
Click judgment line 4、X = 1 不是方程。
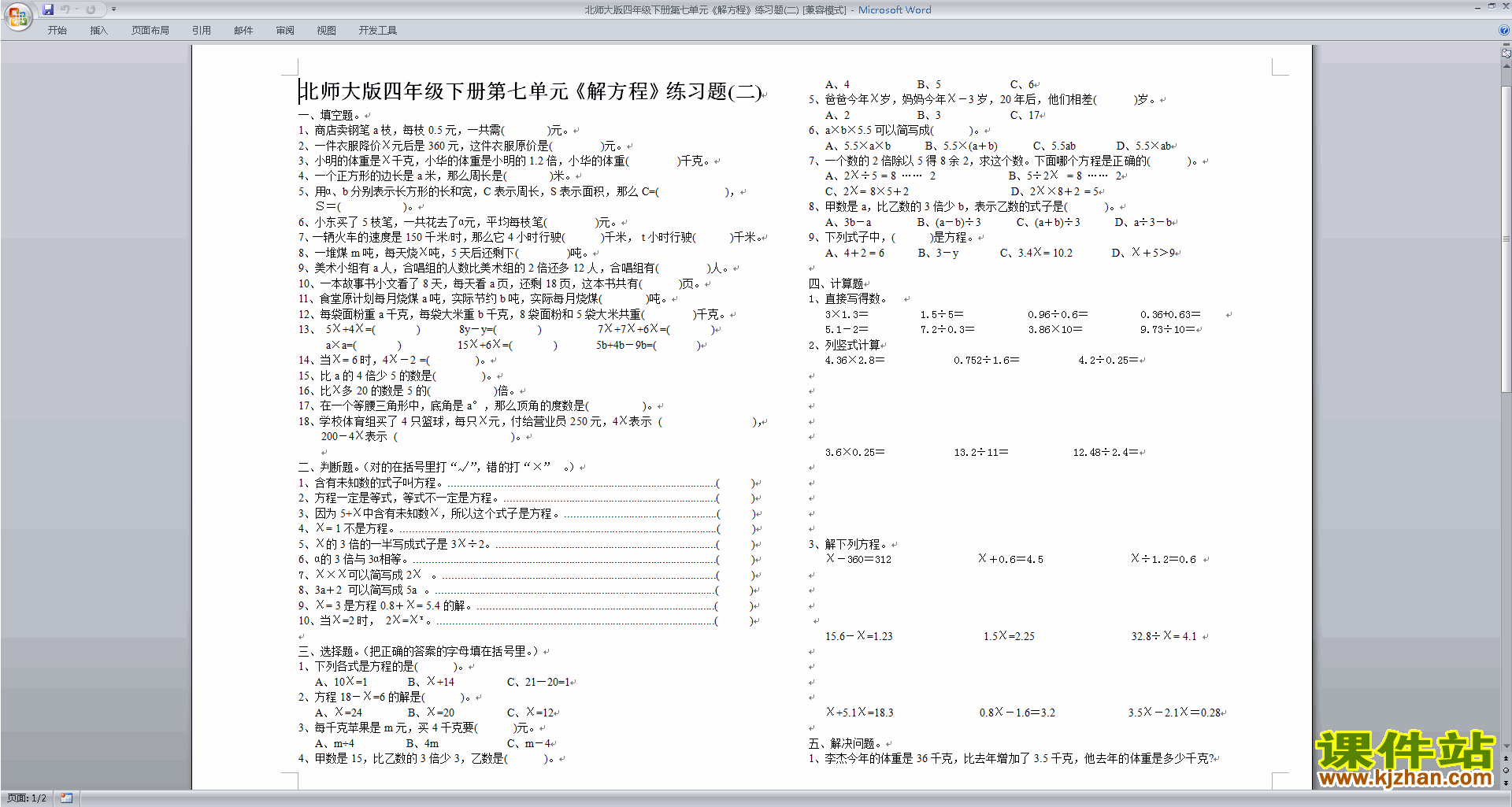pos(529,528)
